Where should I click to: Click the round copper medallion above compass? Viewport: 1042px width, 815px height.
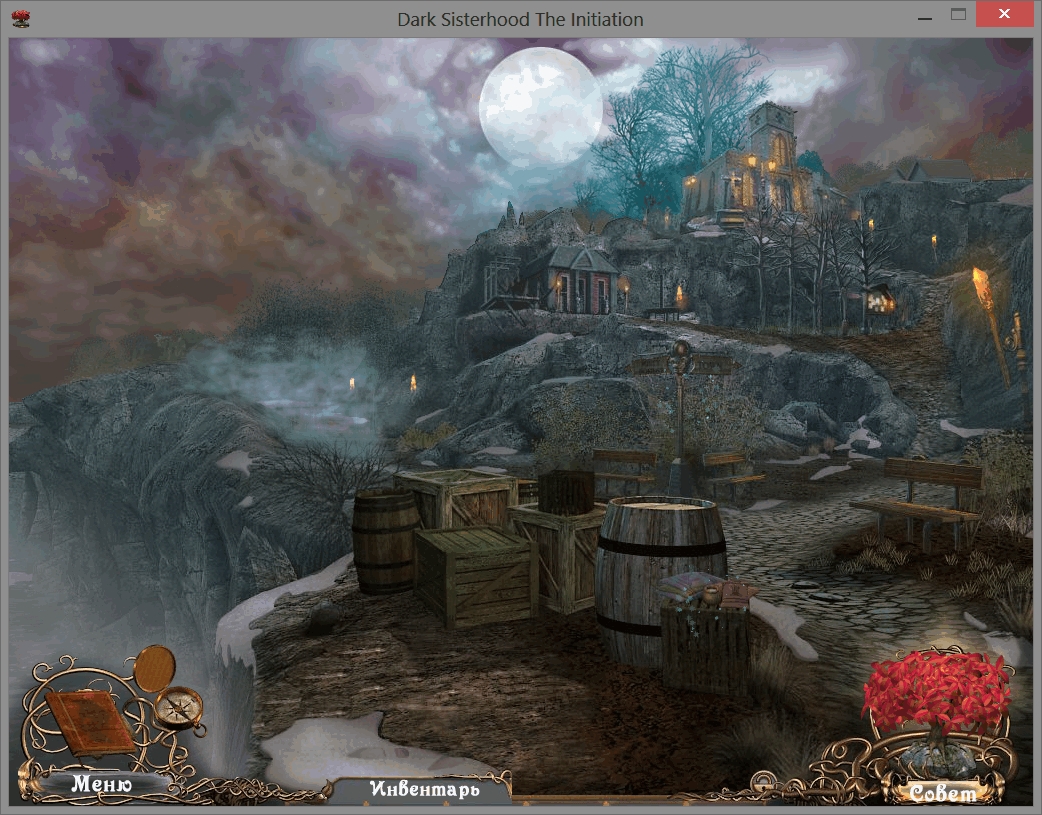pyautogui.click(x=156, y=668)
